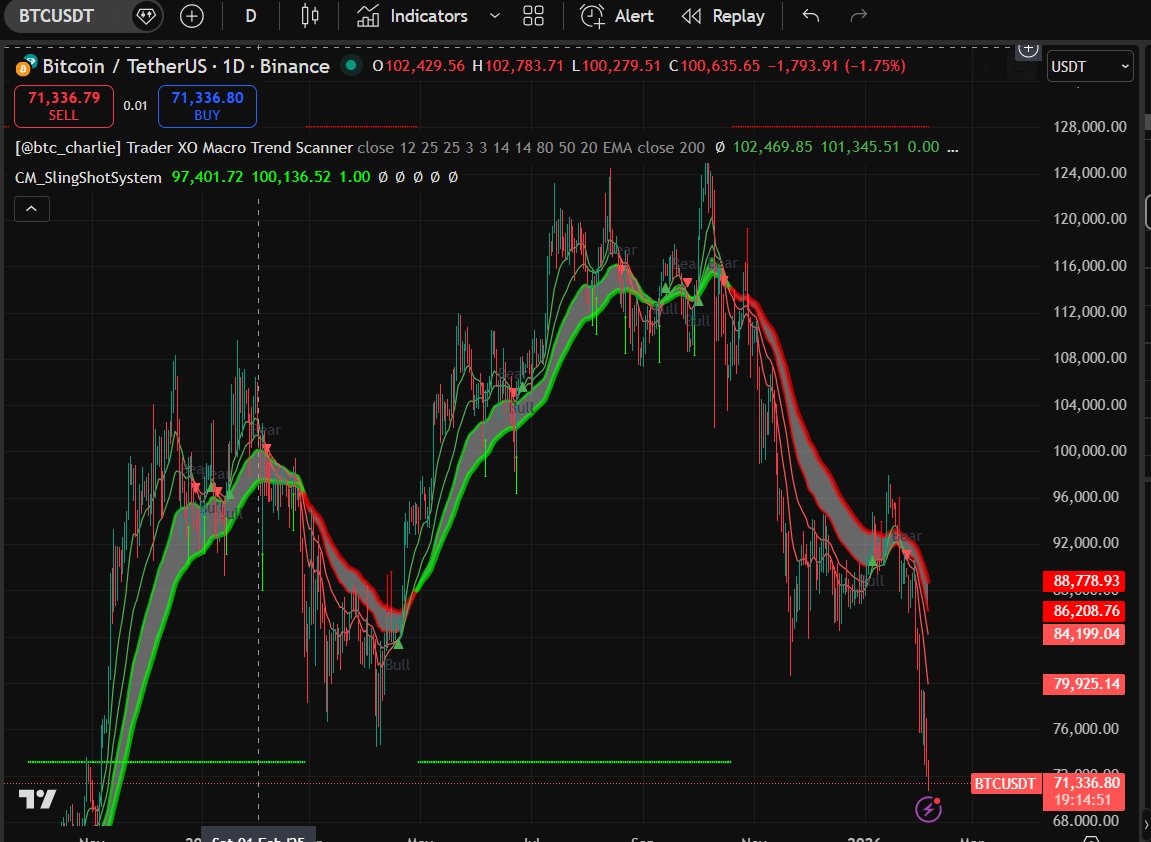
Task: Click the diamond premium badge icon
Action: click(x=146, y=15)
